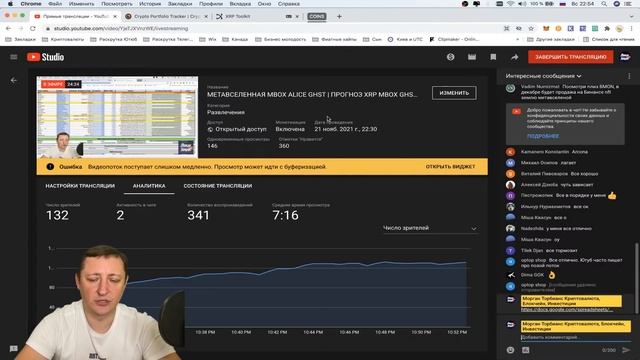The height and width of the screenshot is (360, 640).
Task: Click the volume icon in the macOS menu bar
Action: tap(522, 4)
